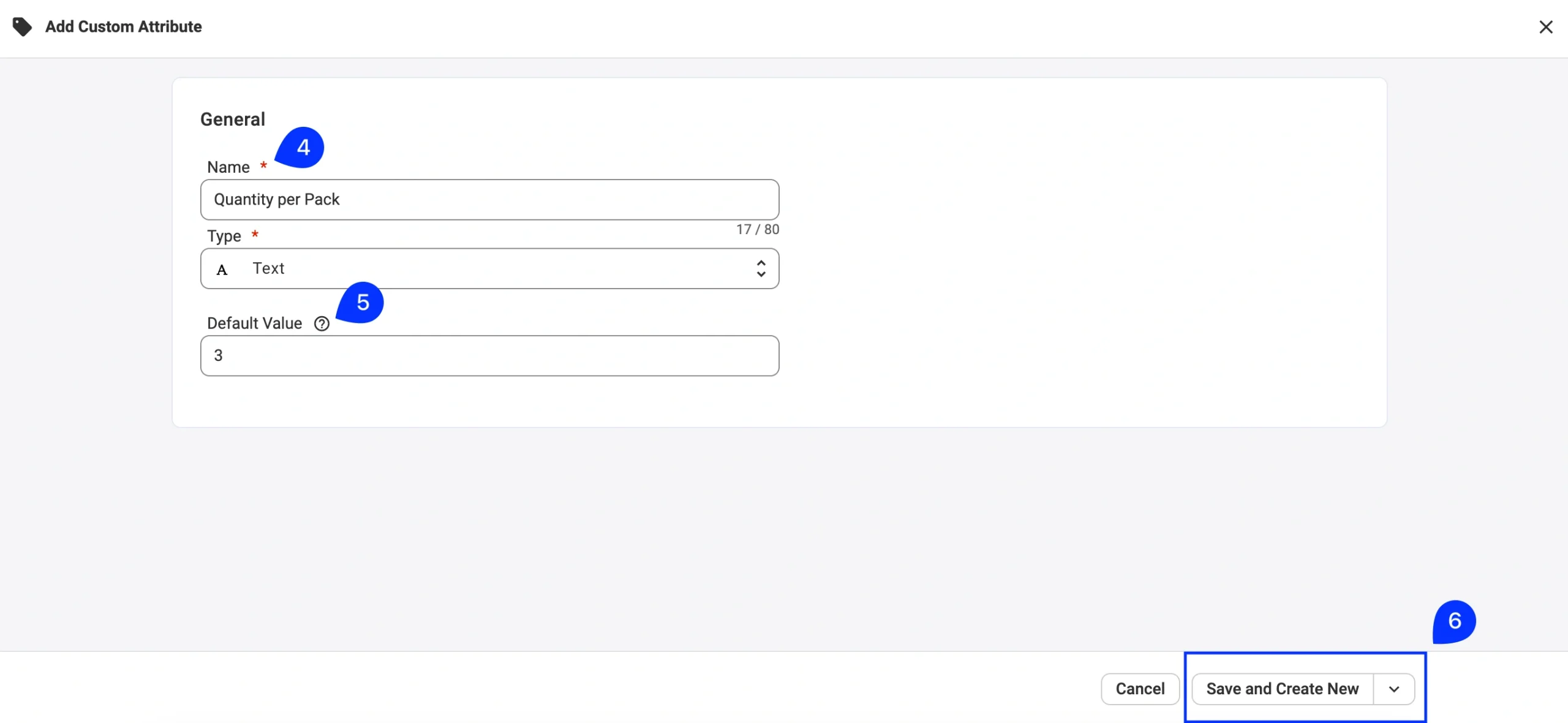Click into the Default Value input box
Image resolution: width=1568 pixels, height=723 pixels.
coord(489,355)
